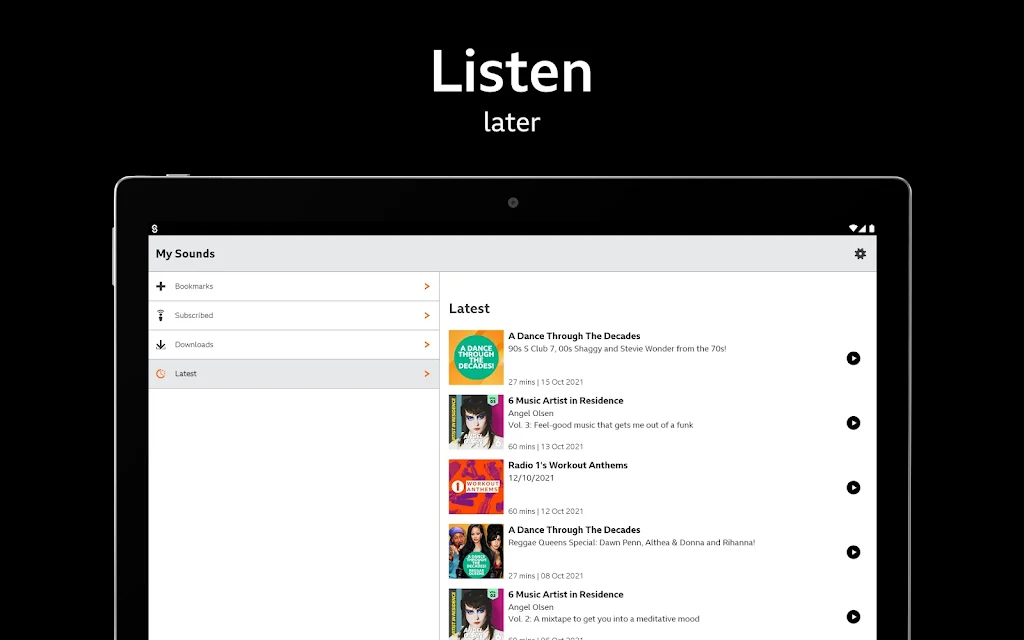Open the title above "Vol. 3: Feel-good music"

point(566,400)
